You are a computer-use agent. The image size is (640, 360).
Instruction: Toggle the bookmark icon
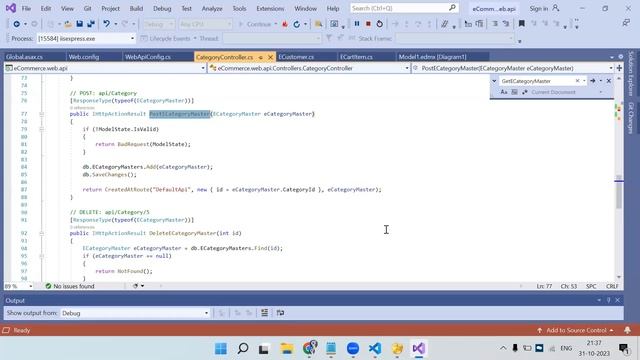[x=522, y=24]
